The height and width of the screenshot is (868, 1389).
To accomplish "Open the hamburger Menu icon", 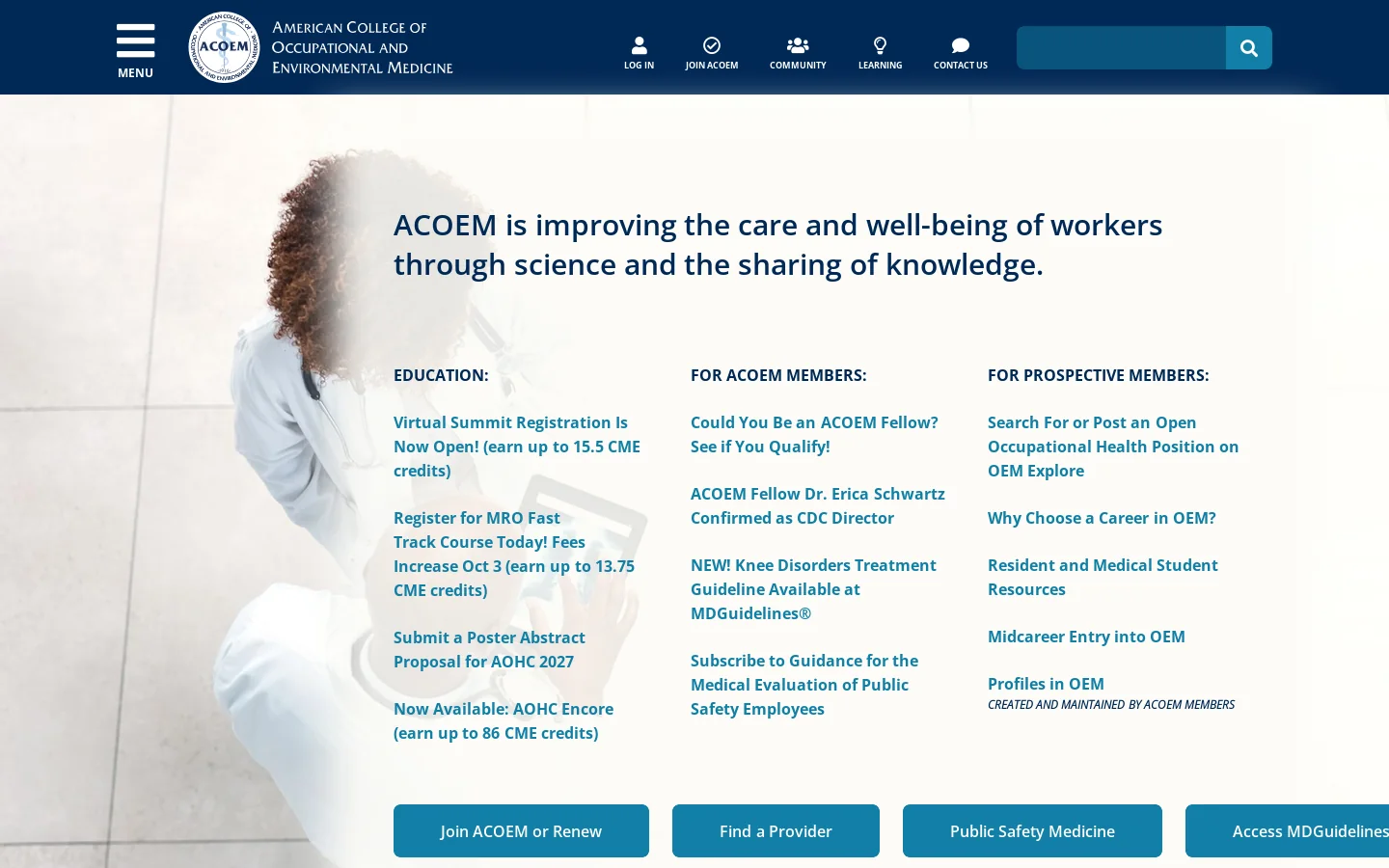I will point(135,41).
